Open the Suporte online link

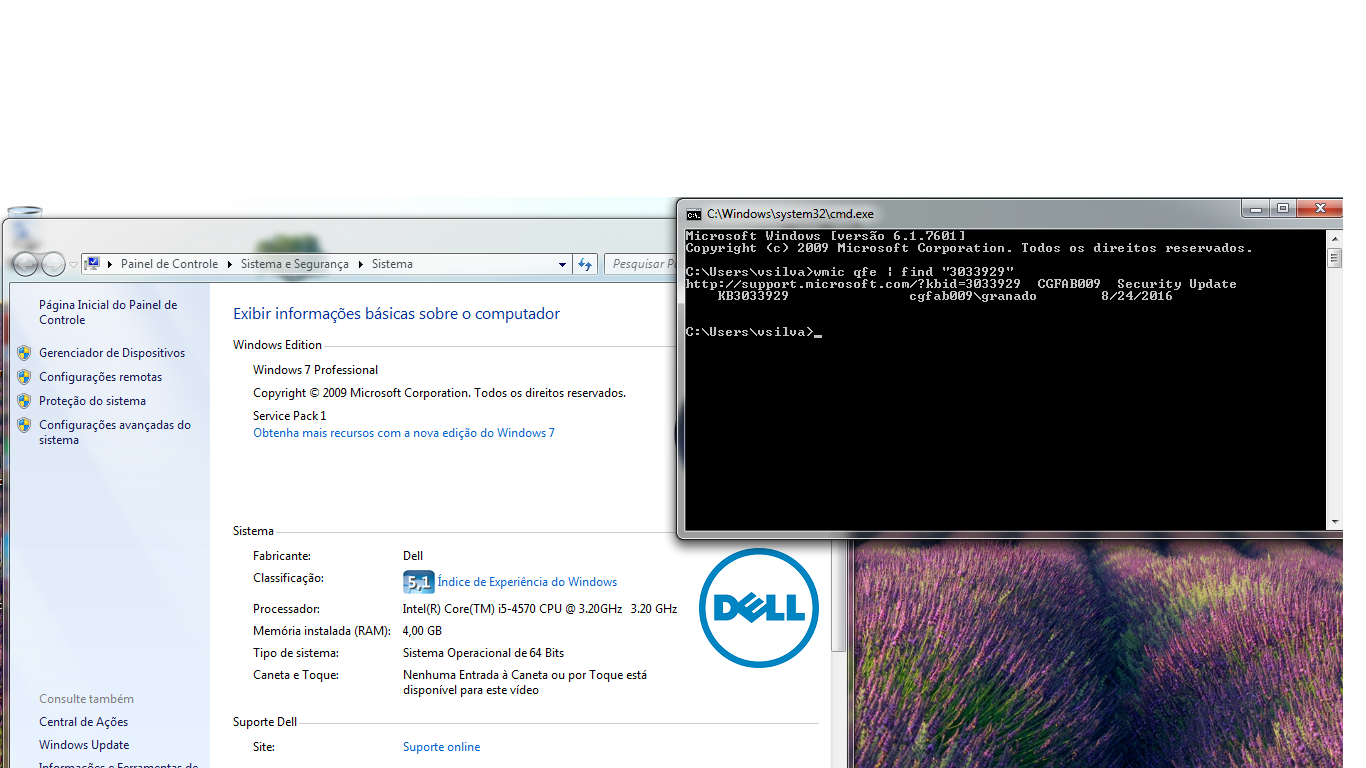coord(441,747)
